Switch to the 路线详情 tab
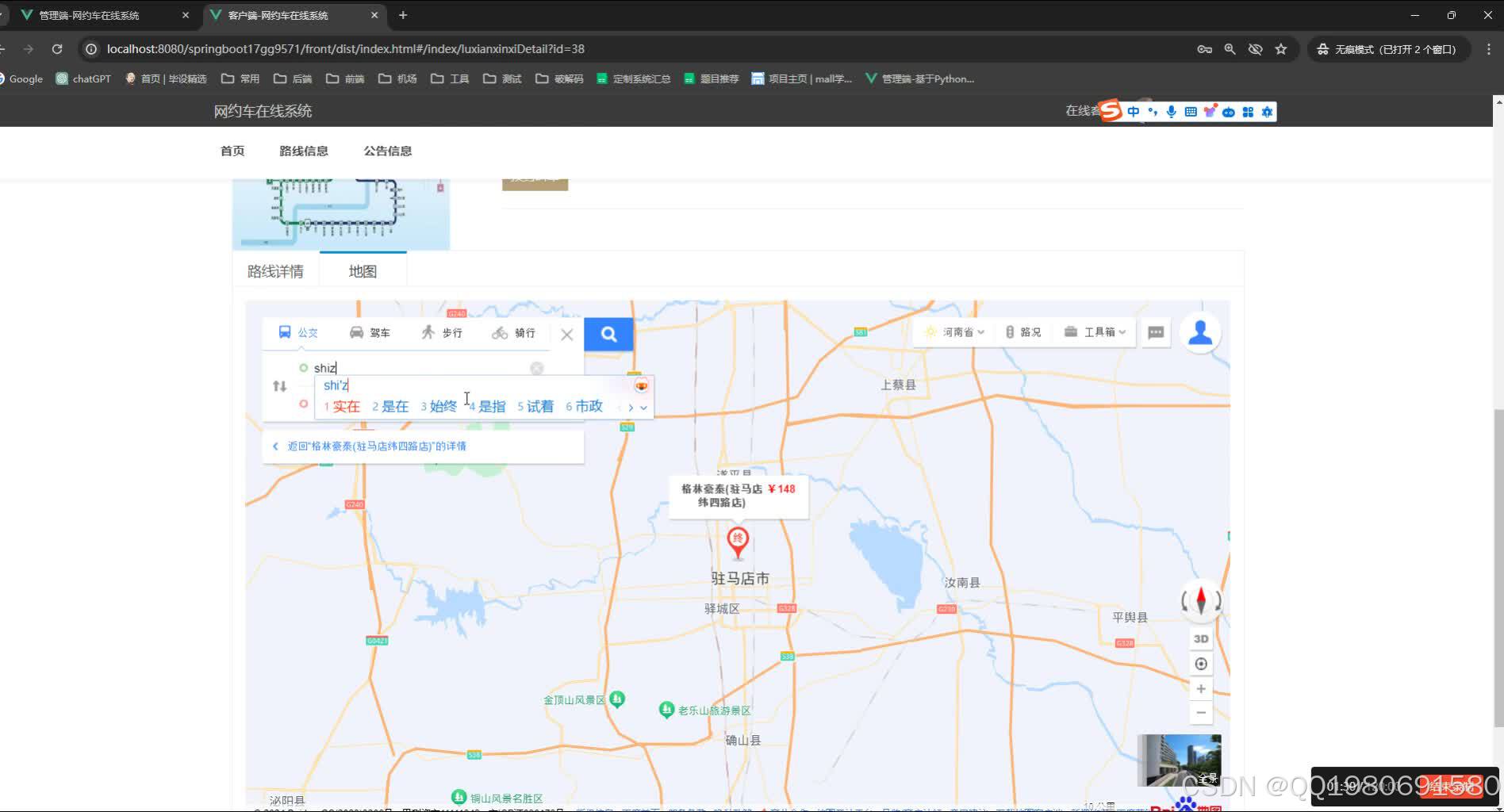Screen dimensions: 1504x812 click(274, 270)
